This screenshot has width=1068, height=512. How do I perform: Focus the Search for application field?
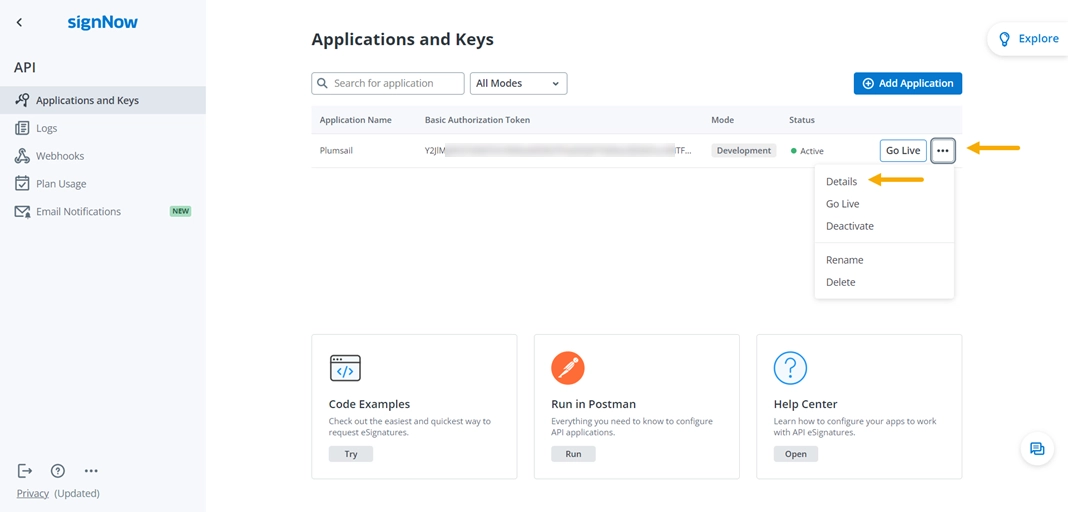click(x=388, y=84)
